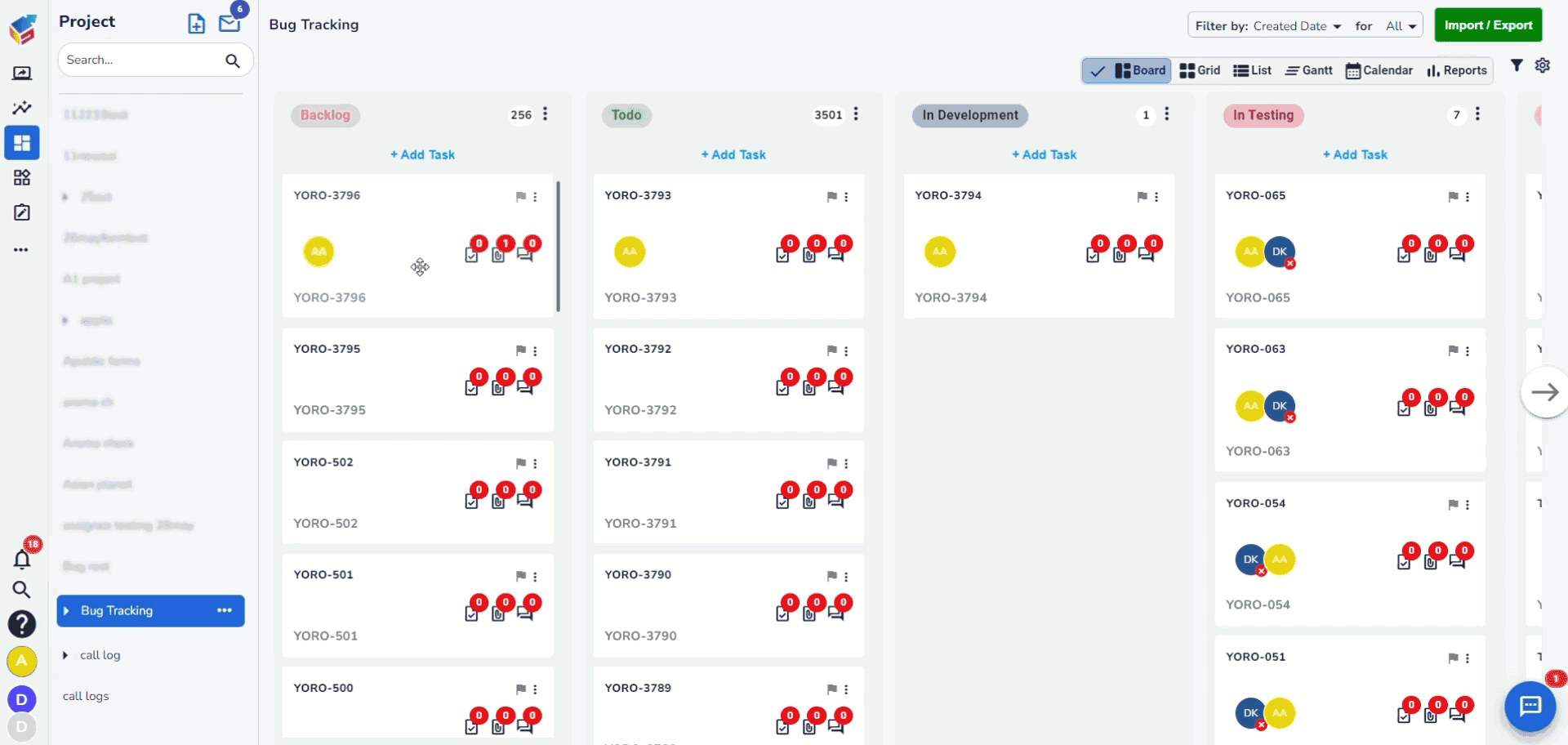1568x745 pixels.
Task: Open Todo column options menu
Action: click(x=856, y=114)
